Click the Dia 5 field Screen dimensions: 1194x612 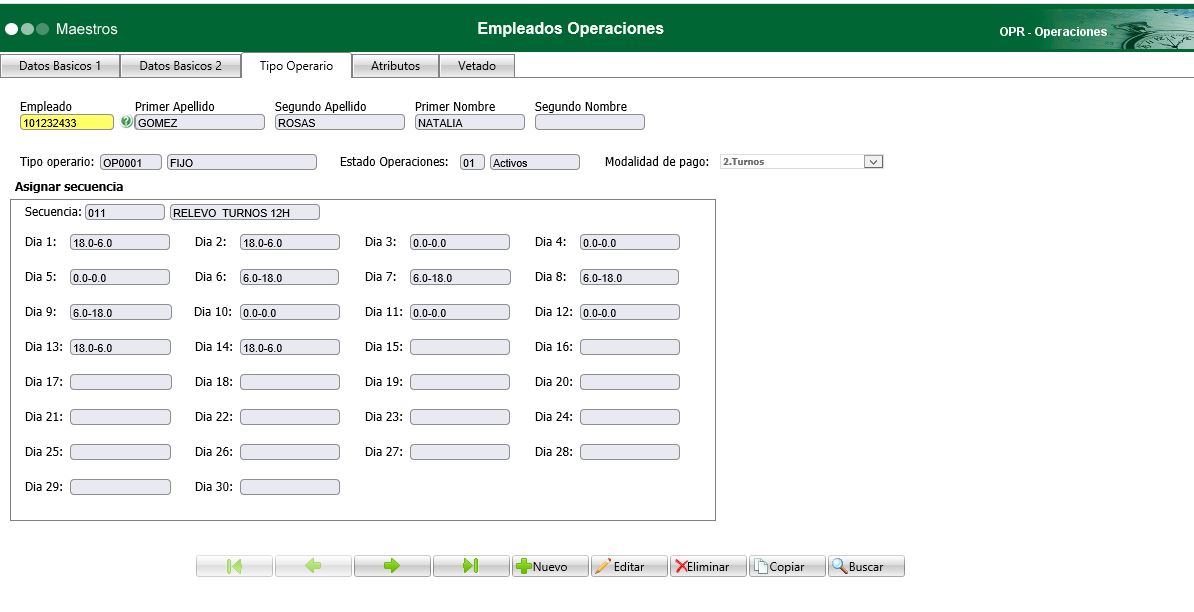(120, 277)
